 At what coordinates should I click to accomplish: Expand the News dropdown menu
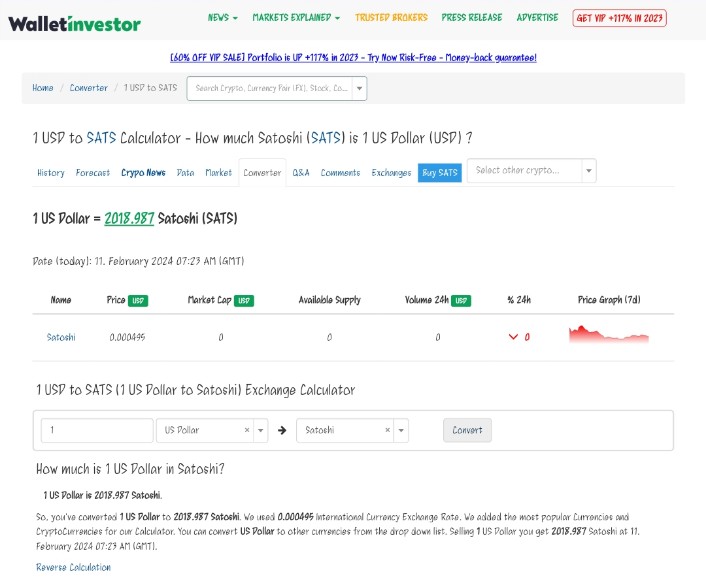point(222,18)
